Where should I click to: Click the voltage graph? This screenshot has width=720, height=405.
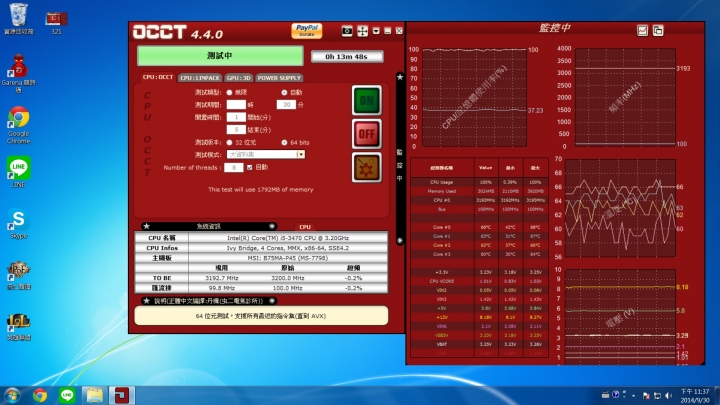pyautogui.click(x=620, y=317)
